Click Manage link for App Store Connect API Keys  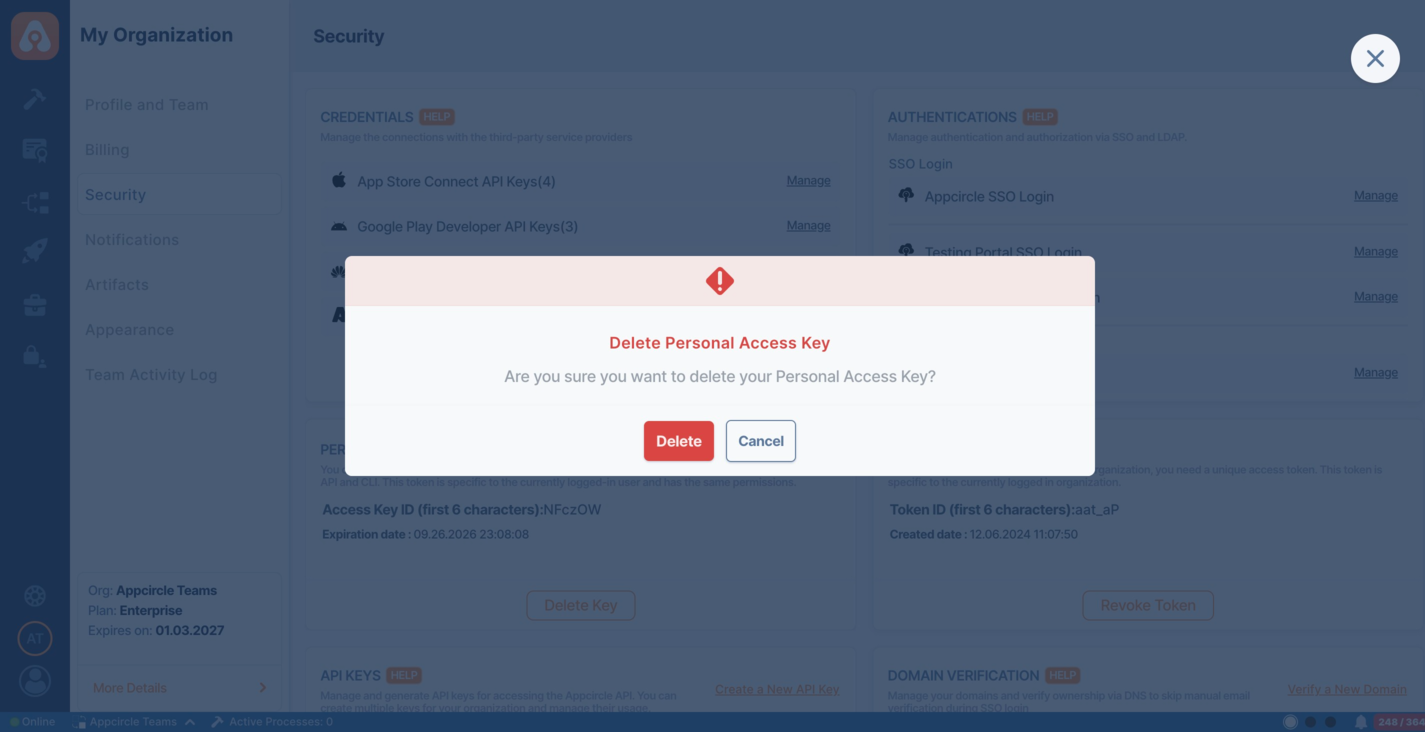pyautogui.click(x=808, y=181)
